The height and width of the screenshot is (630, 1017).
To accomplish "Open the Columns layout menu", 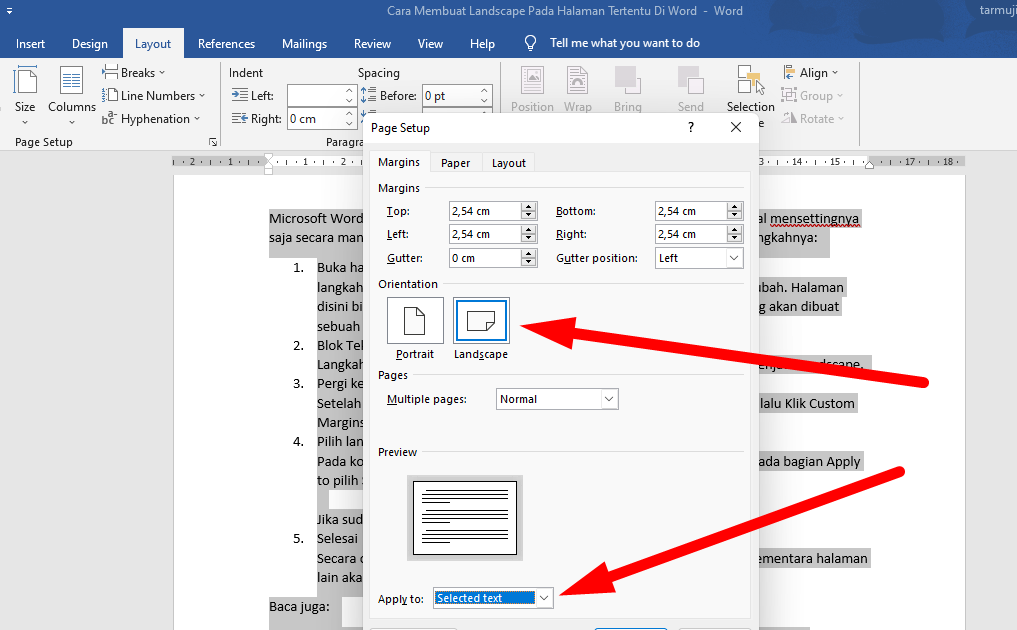I will click(71, 96).
